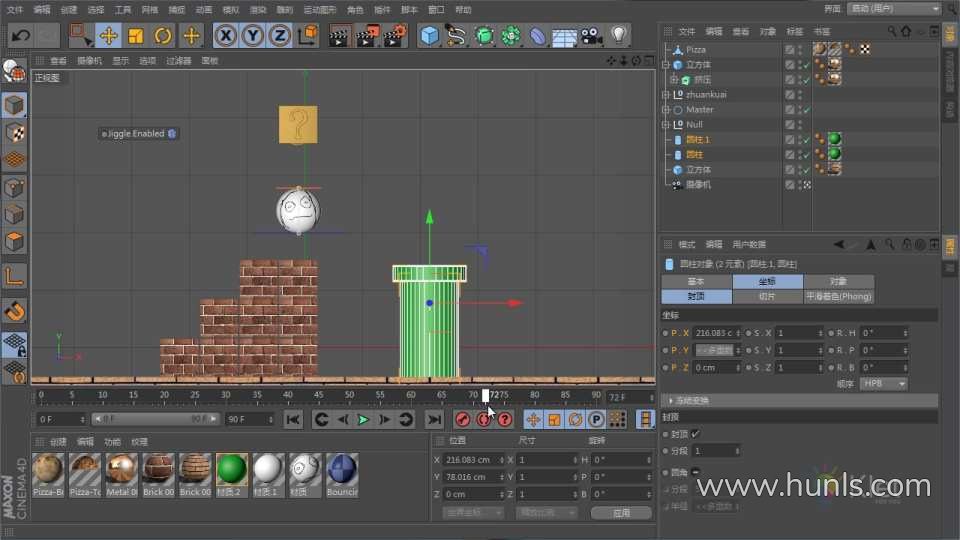Viewport: 960px width, 540px height.
Task: Click the Record Active Objects button
Action: point(463,419)
